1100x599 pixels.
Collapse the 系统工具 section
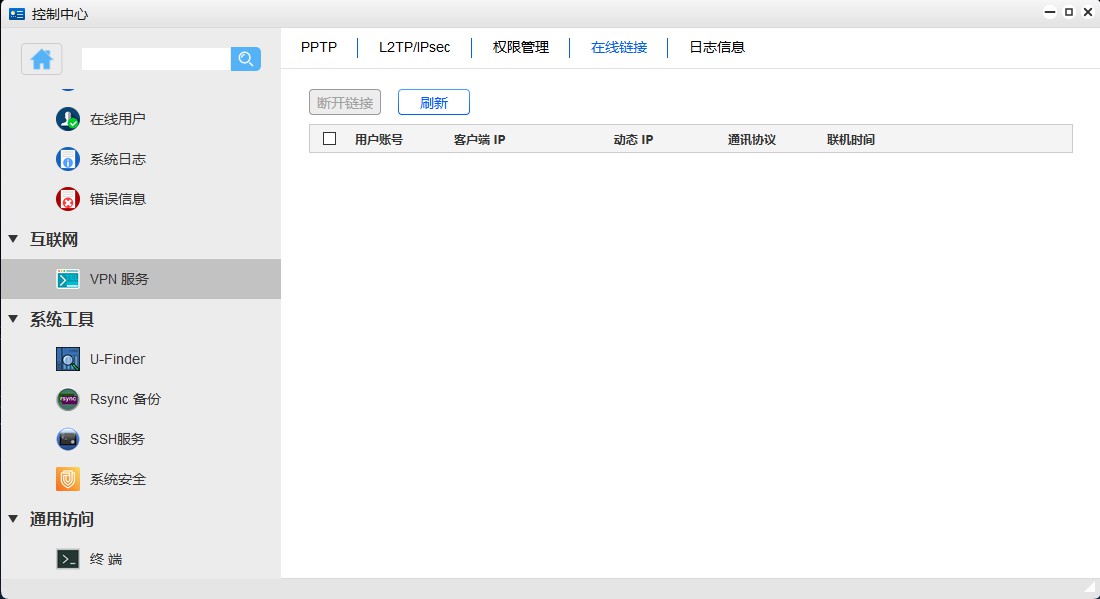[12, 319]
